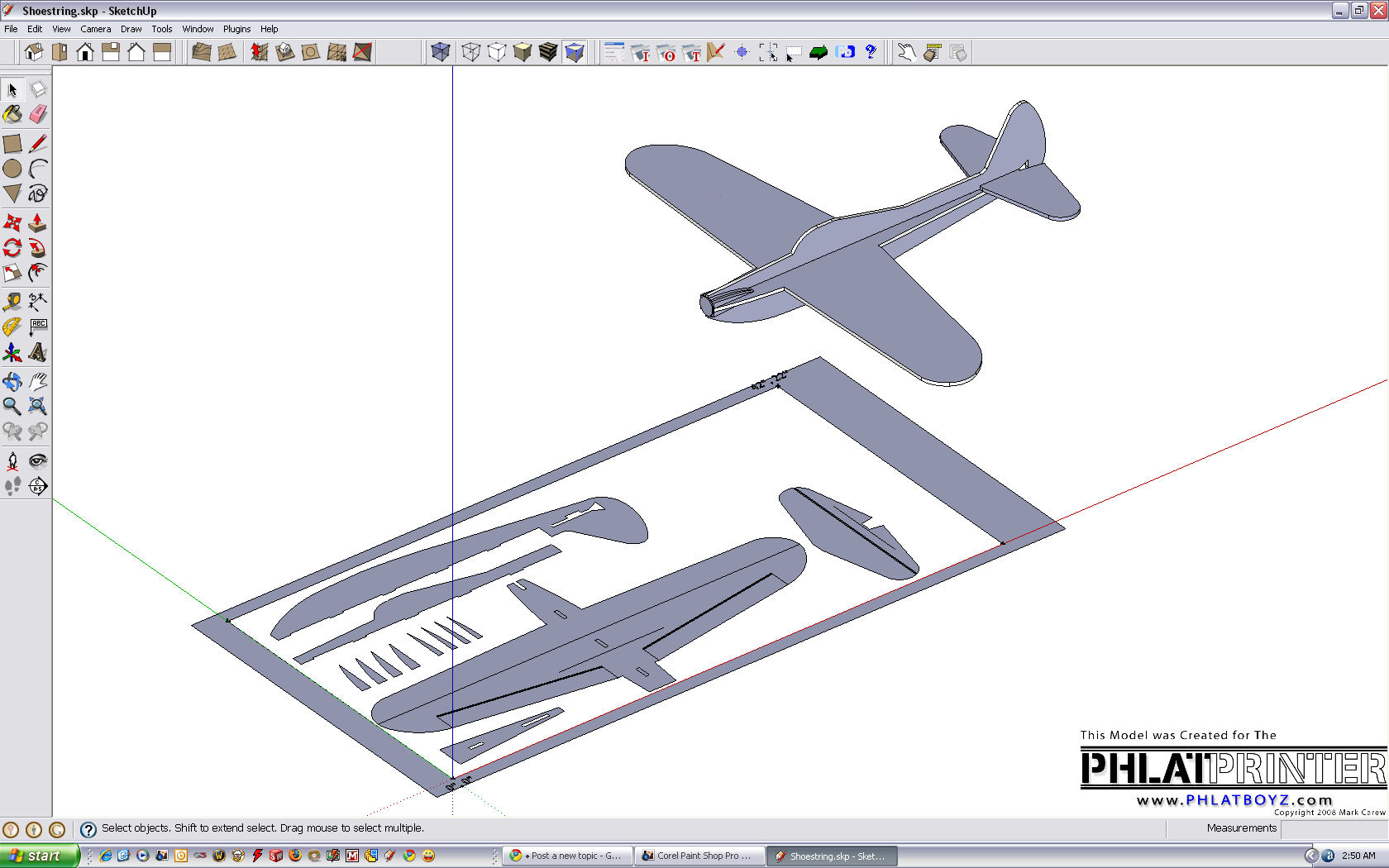The height and width of the screenshot is (868, 1389).
Task: Open the Plugins menu
Action: [236, 29]
